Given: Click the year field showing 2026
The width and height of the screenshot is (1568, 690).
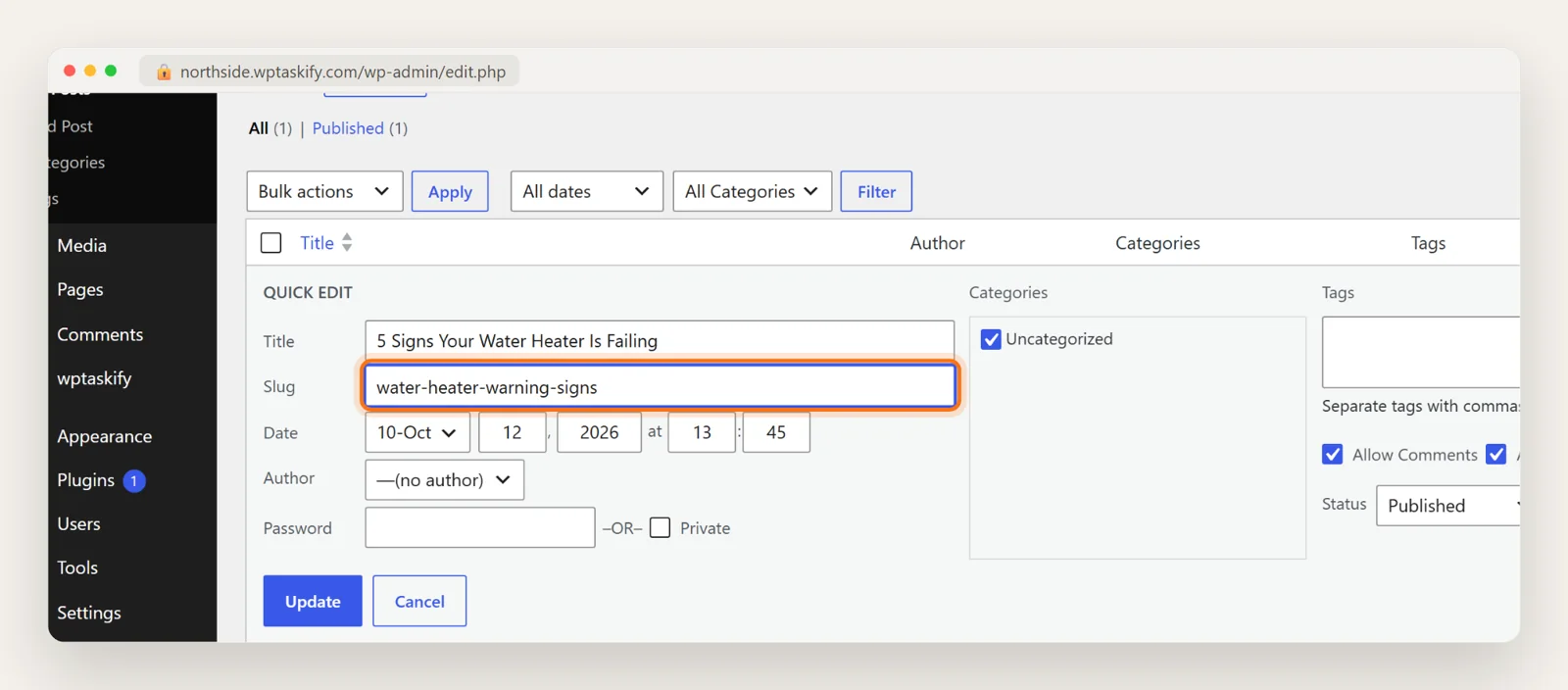Looking at the screenshot, I should click(599, 432).
